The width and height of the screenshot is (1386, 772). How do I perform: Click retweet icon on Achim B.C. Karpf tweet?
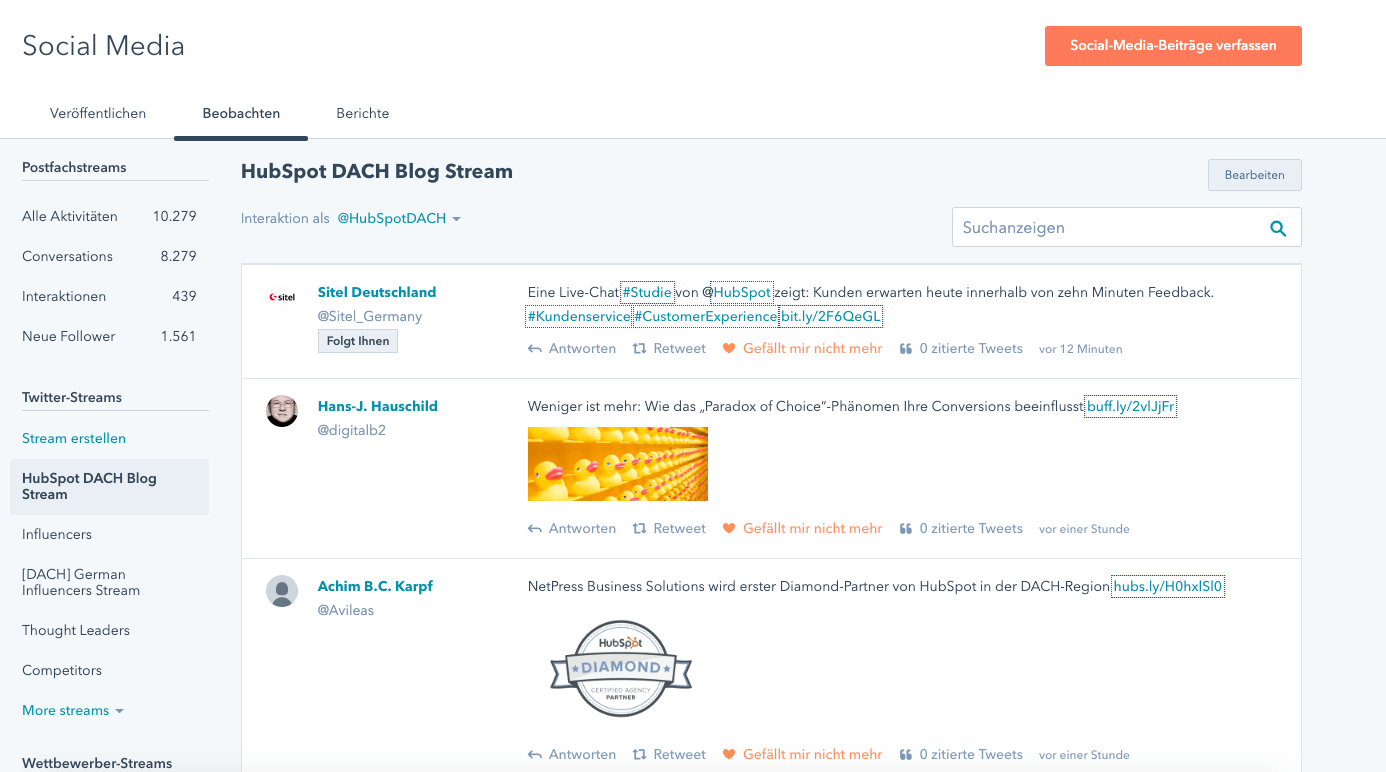[640, 755]
